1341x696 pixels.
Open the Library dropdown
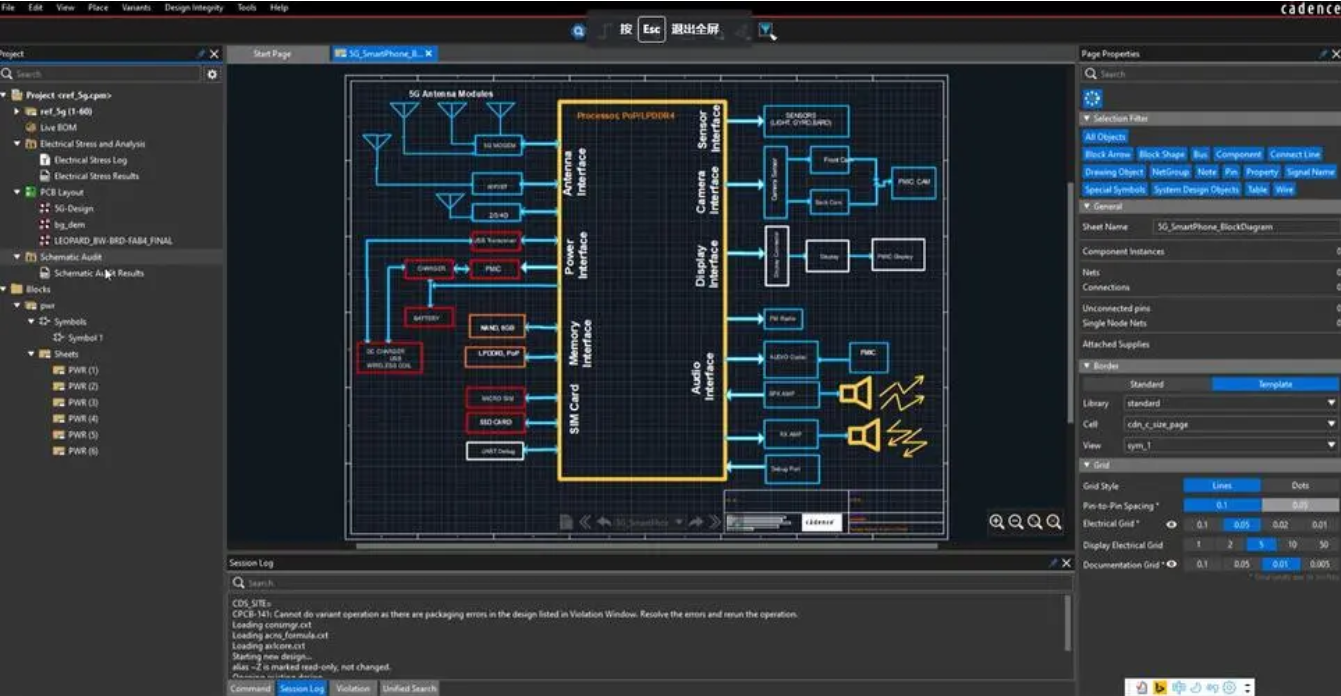(1230, 403)
